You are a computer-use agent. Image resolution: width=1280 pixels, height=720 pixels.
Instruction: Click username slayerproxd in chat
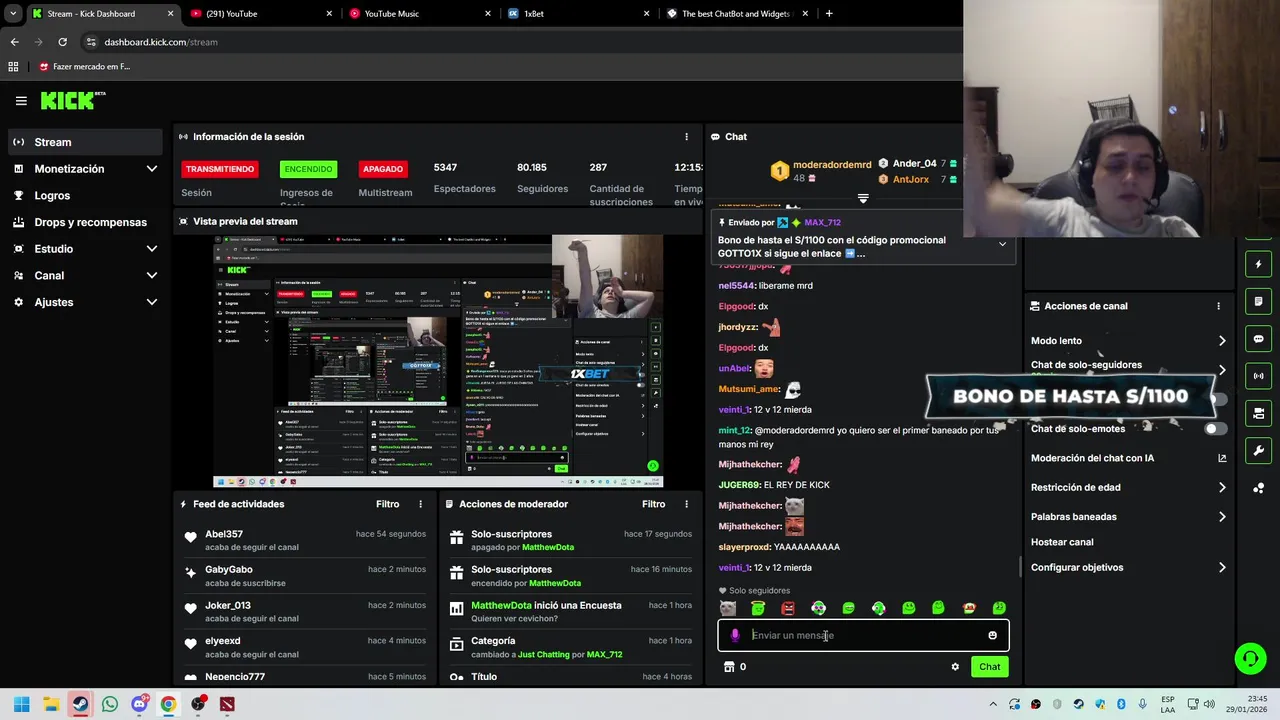click(x=744, y=547)
